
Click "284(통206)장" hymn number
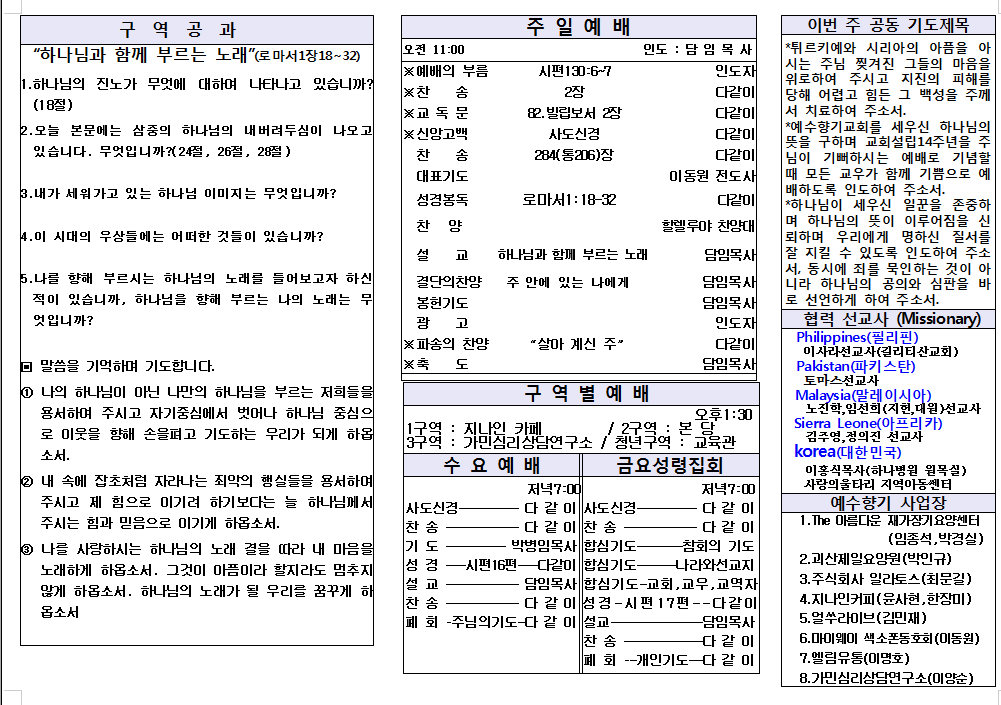point(573,155)
